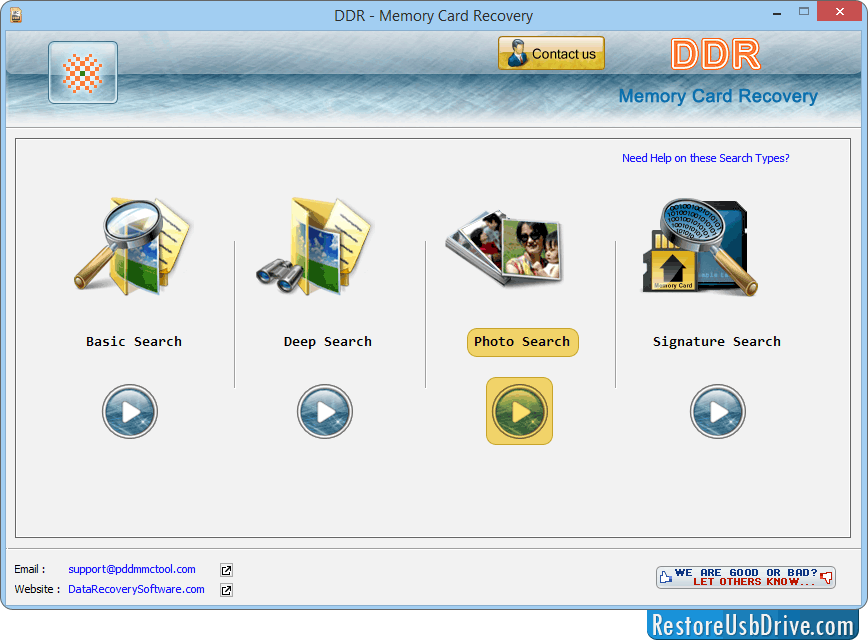Open Need Help on these Search Types link
The image size is (868, 640).
click(706, 158)
